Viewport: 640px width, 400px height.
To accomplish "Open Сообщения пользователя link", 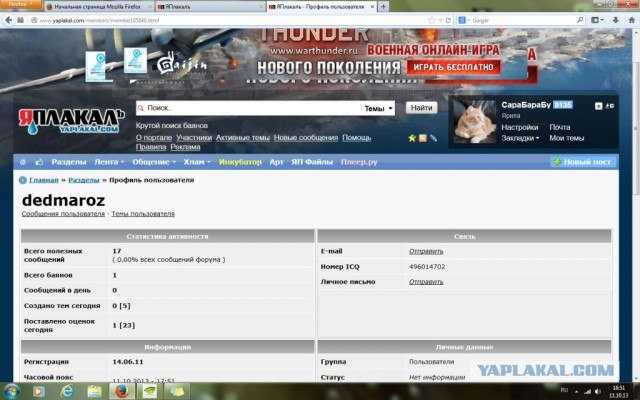I will [63, 214].
